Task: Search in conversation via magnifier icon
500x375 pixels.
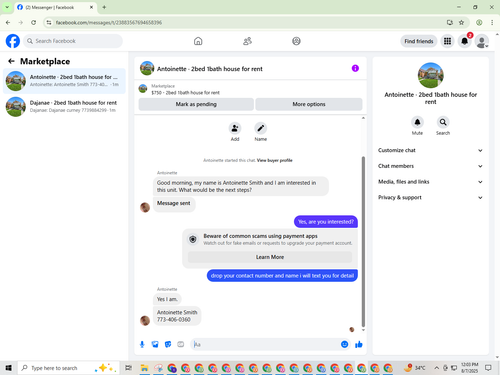Action: pyautogui.click(x=443, y=122)
